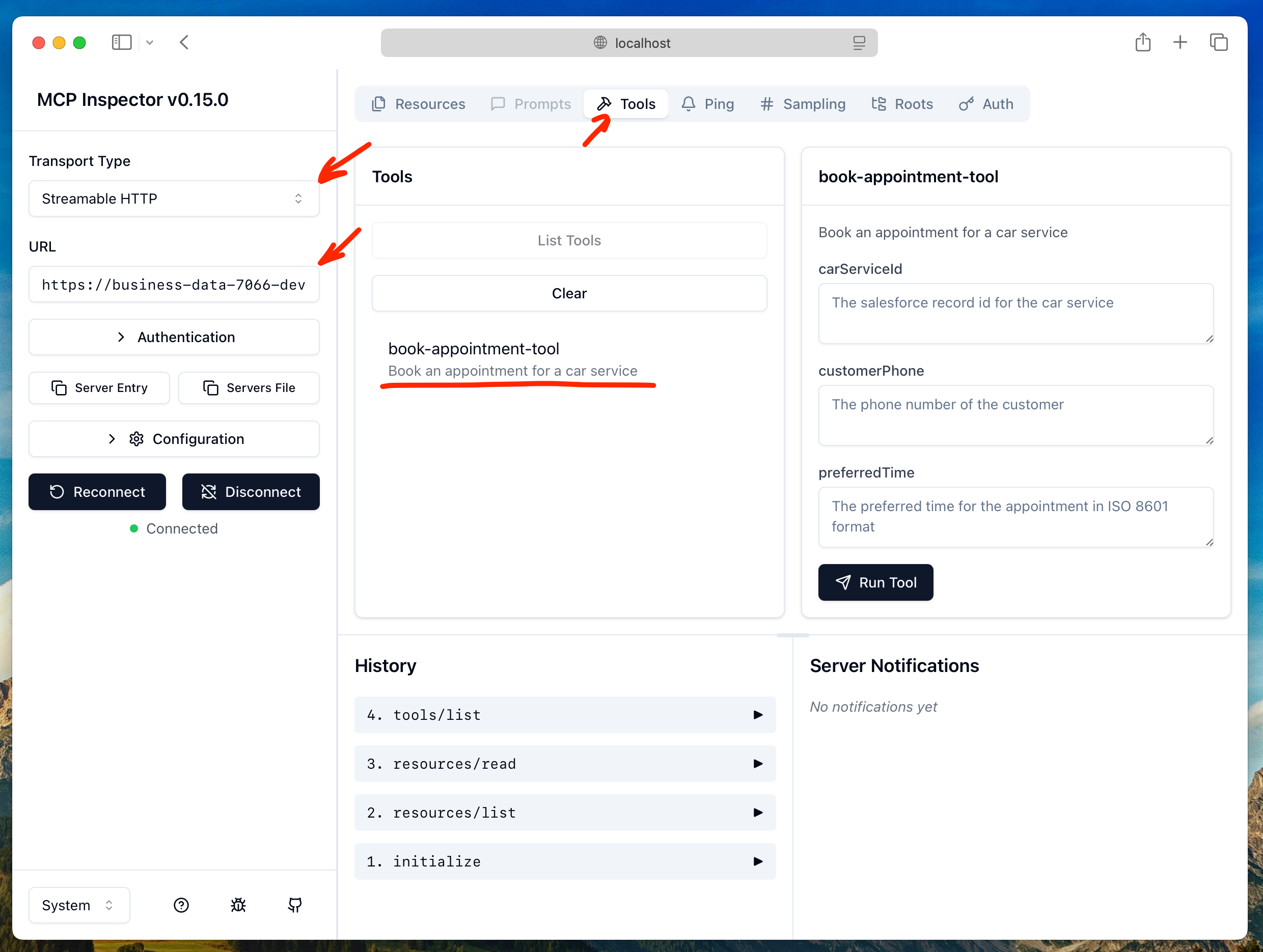Click the List Tools button

point(569,240)
